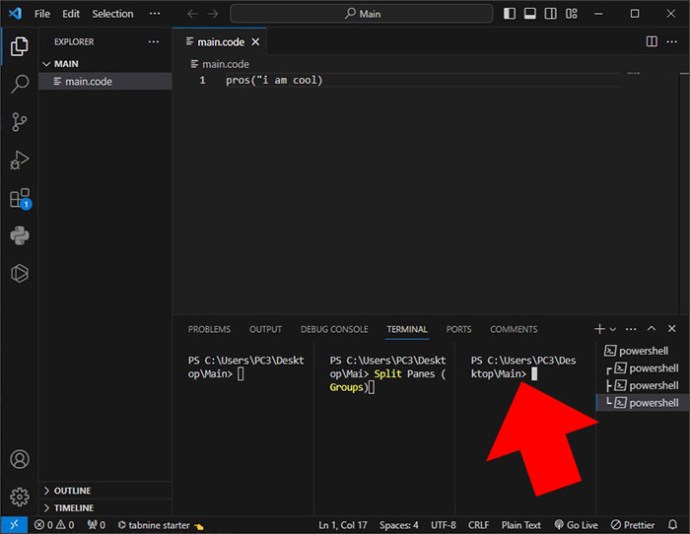Go back with the left arrow
Image resolution: width=690 pixels, height=534 pixels.
pos(192,14)
